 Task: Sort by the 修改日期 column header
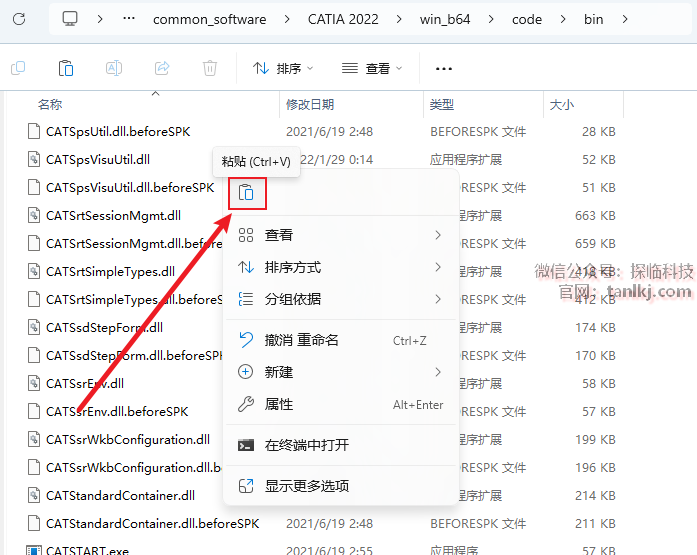pyautogui.click(x=310, y=104)
